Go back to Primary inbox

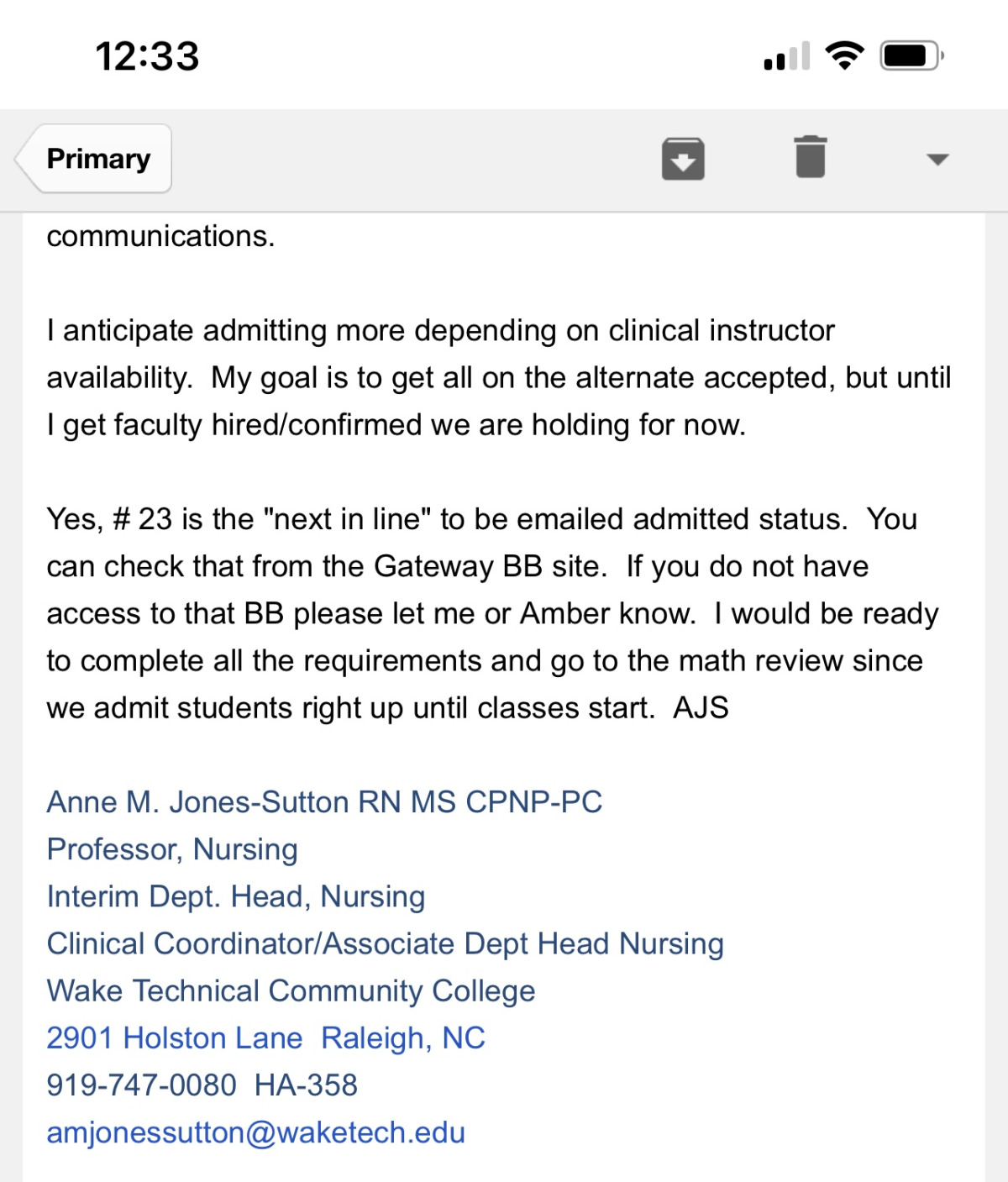click(x=94, y=159)
